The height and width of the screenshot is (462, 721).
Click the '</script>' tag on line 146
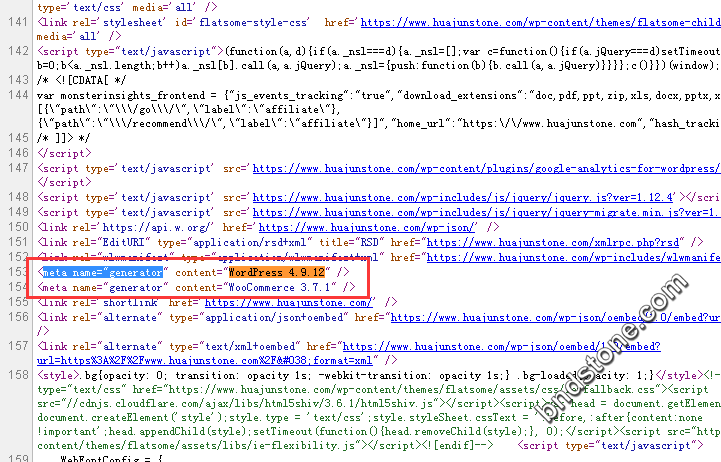tap(64, 153)
